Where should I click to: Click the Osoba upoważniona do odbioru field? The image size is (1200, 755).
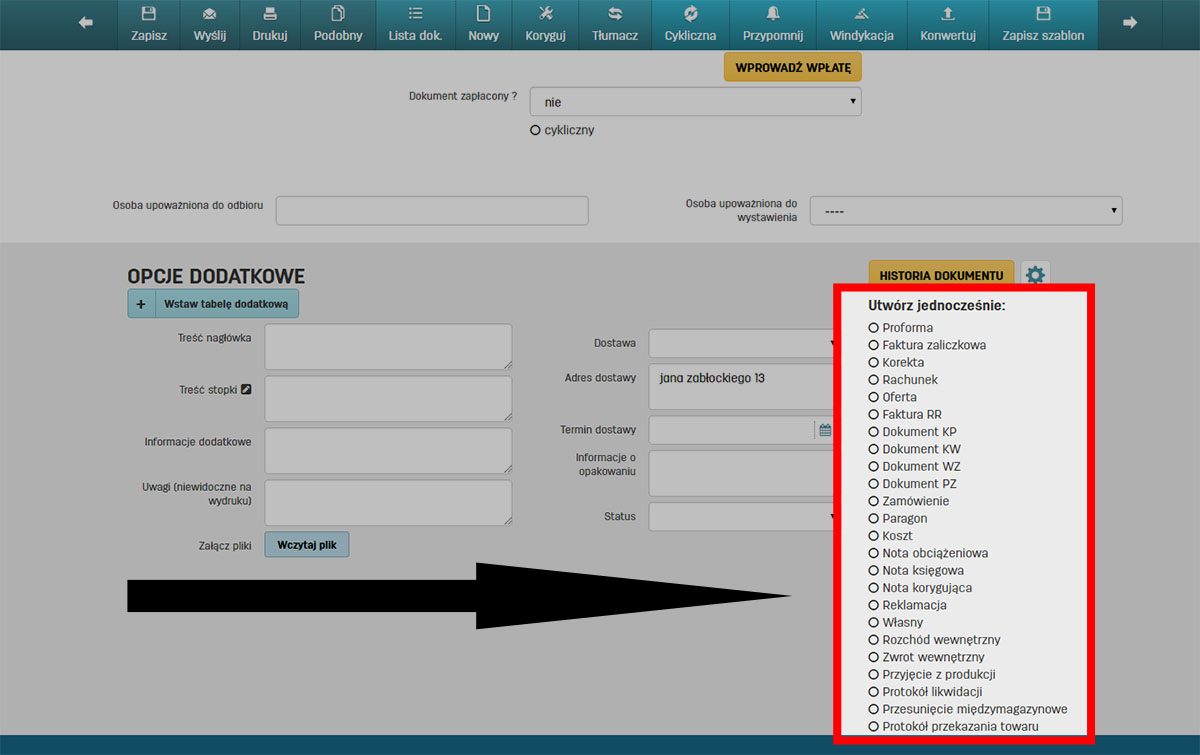point(432,211)
